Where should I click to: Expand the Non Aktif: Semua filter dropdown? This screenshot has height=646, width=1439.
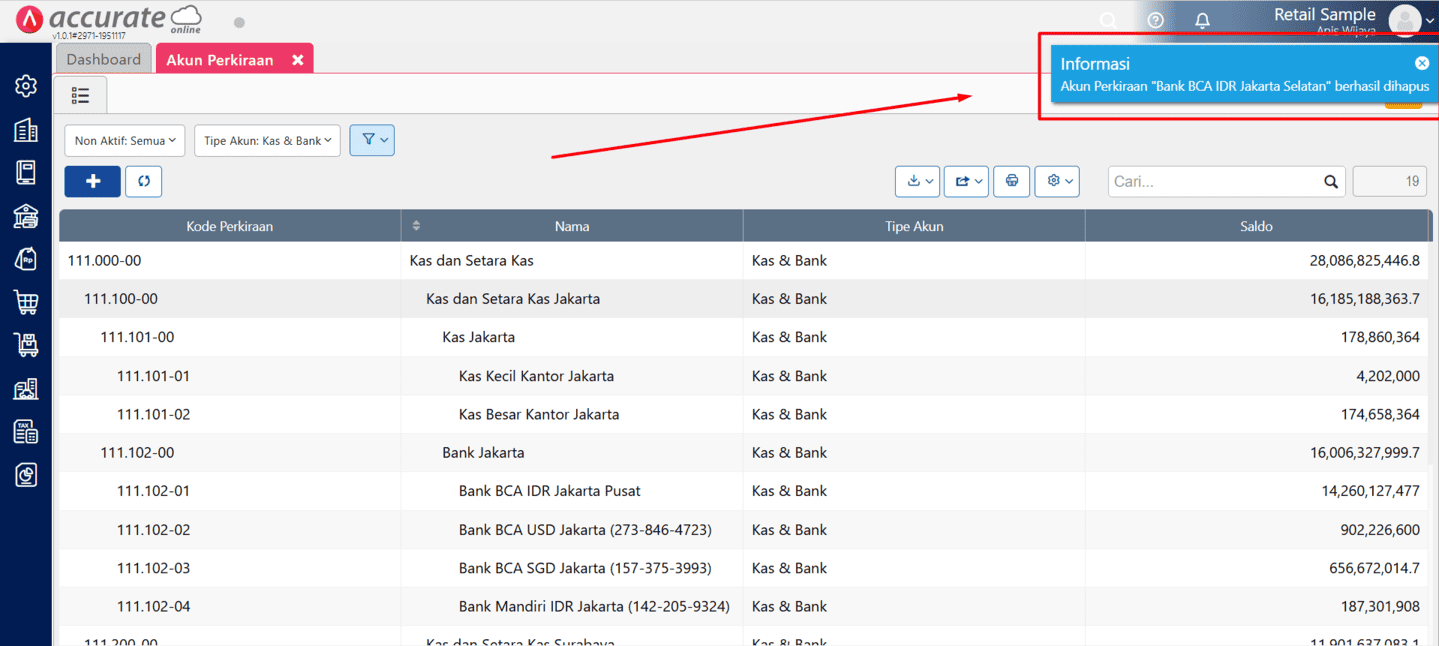pyautogui.click(x=125, y=141)
